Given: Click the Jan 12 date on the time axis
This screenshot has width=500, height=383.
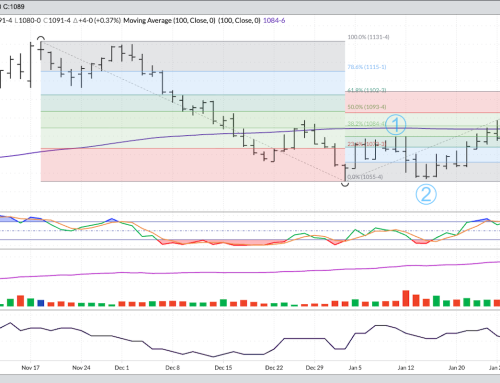Looking at the screenshot, I should pos(406,368).
